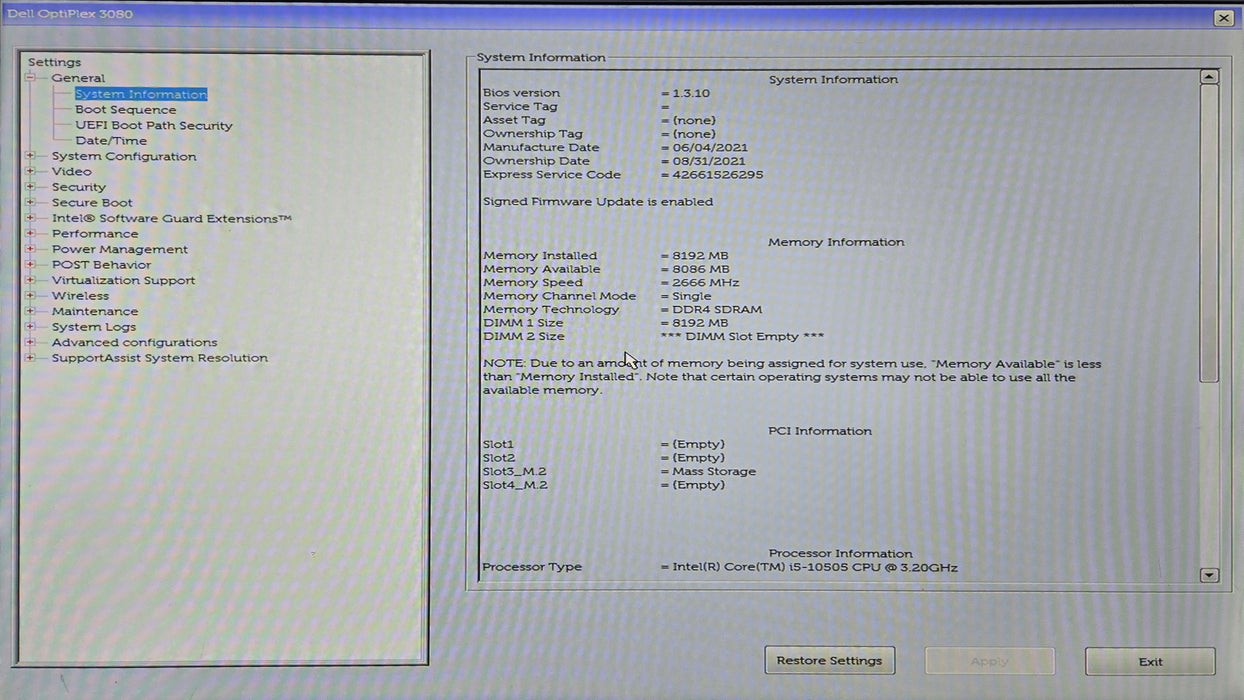Expand the POST Behavior node
This screenshot has height=700, width=1244.
[30, 265]
